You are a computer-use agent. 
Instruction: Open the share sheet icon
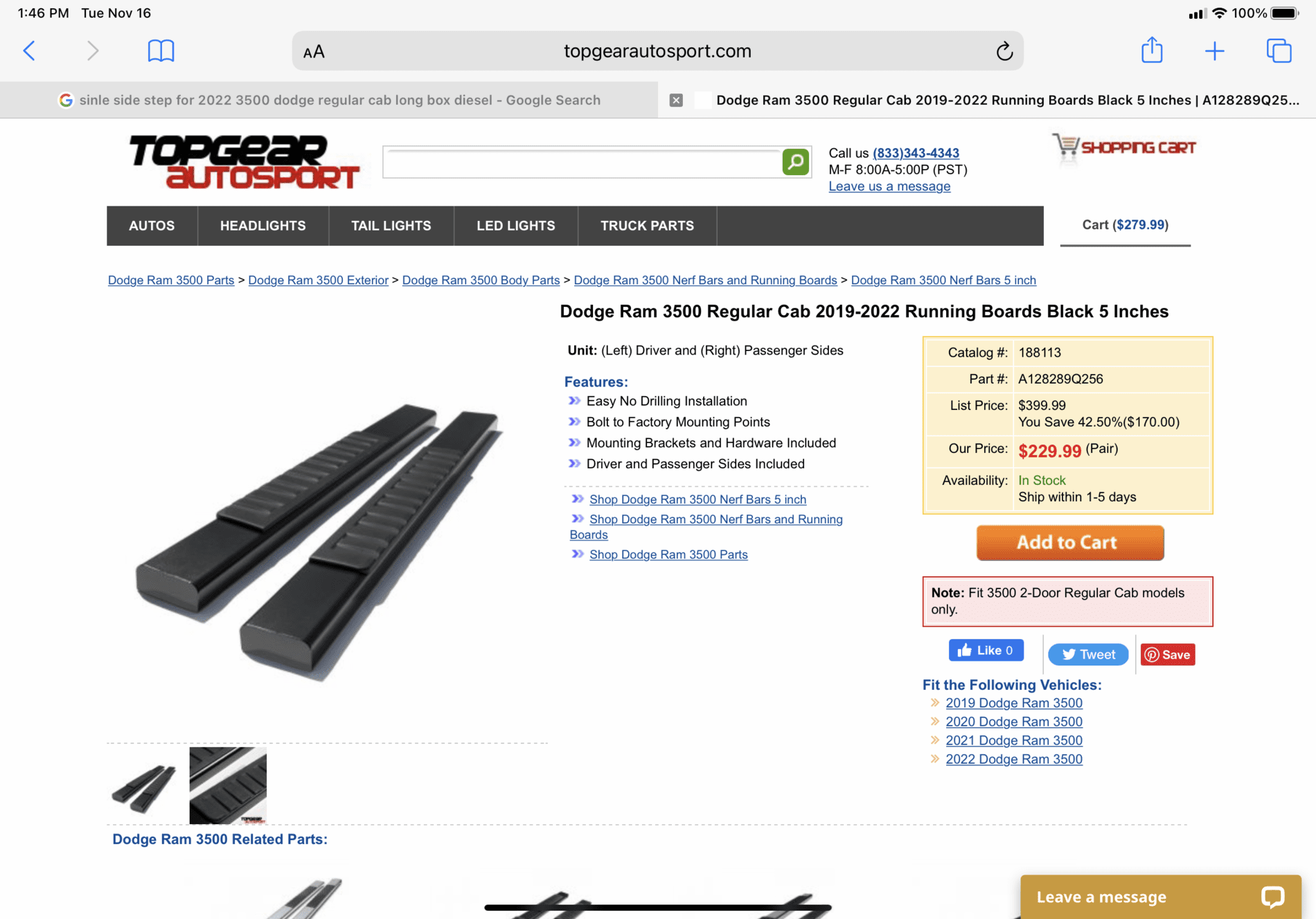1152,50
